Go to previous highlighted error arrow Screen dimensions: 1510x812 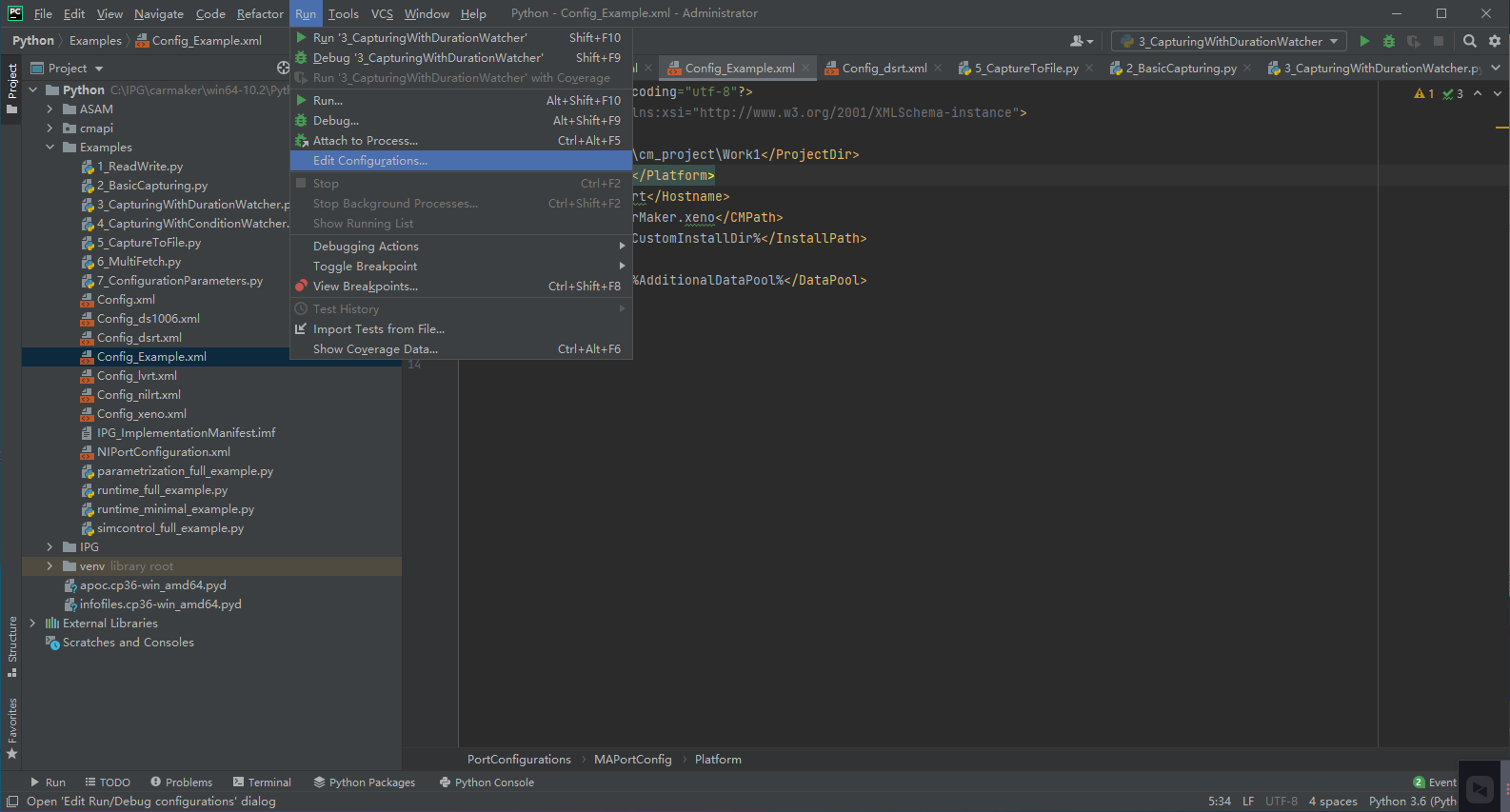pyautogui.click(x=1478, y=93)
